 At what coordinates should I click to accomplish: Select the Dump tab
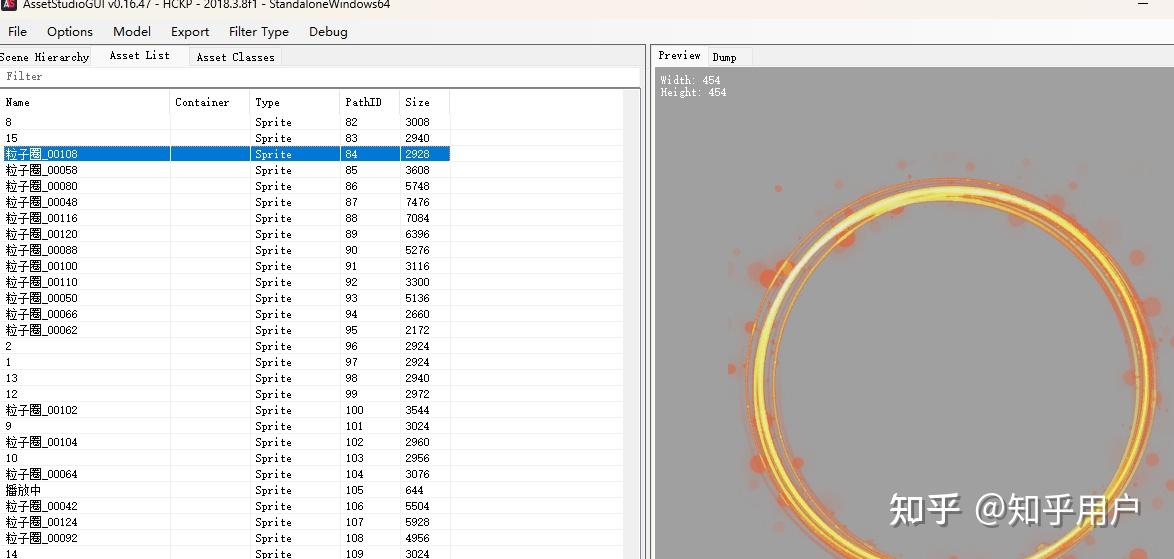coord(724,57)
